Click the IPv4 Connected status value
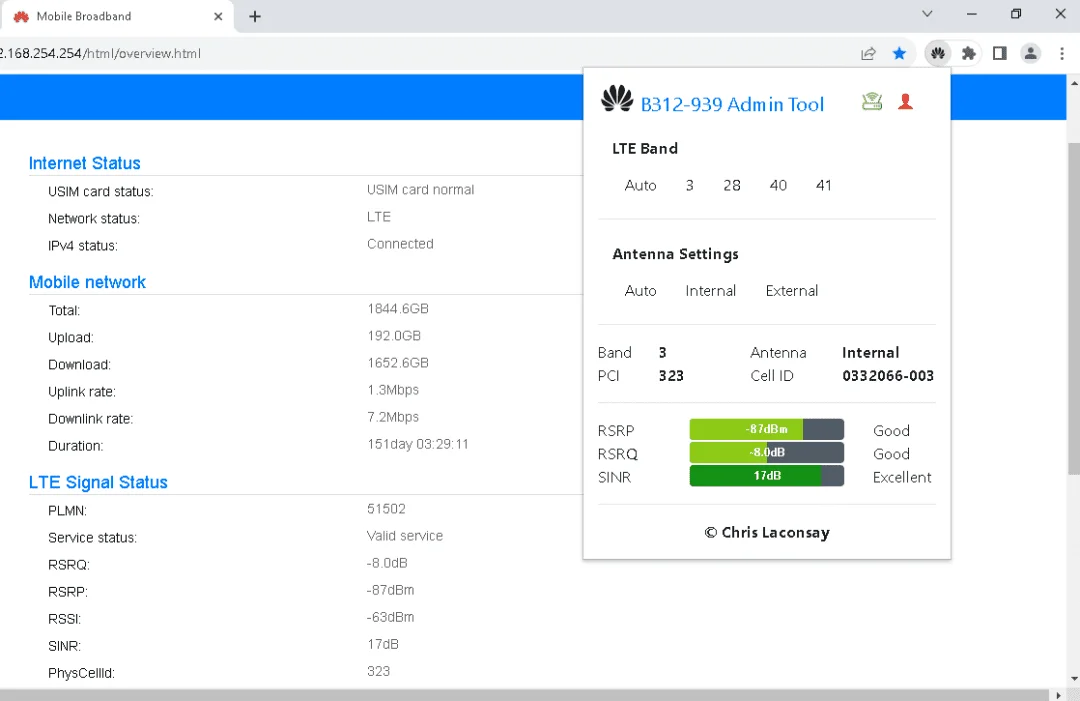1080x701 pixels. pyautogui.click(x=400, y=244)
